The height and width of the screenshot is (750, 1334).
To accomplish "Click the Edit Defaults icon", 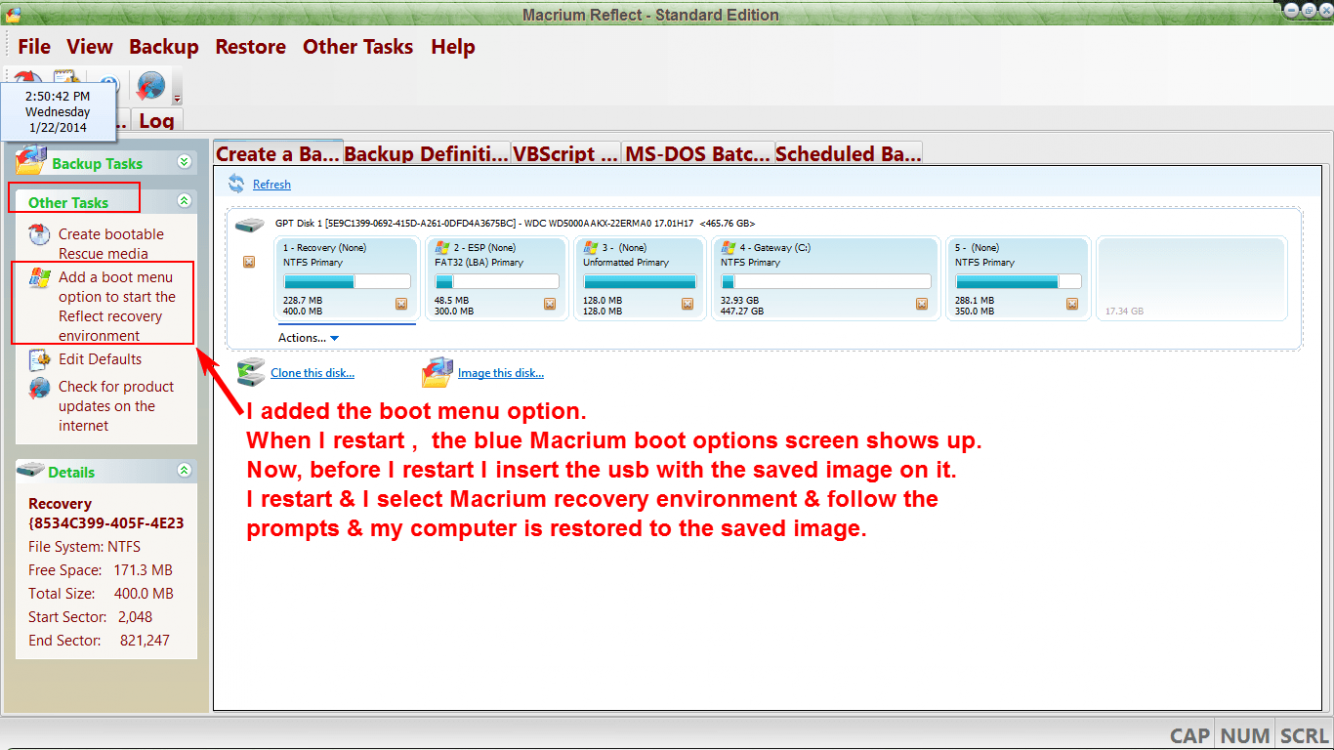I will [39, 360].
